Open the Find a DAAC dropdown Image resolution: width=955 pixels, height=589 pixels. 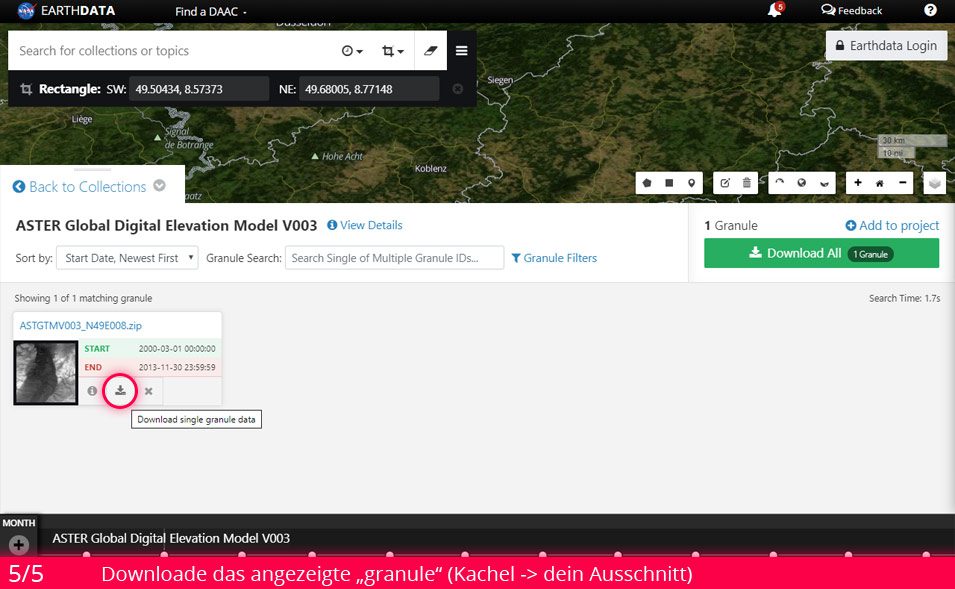pyautogui.click(x=211, y=12)
